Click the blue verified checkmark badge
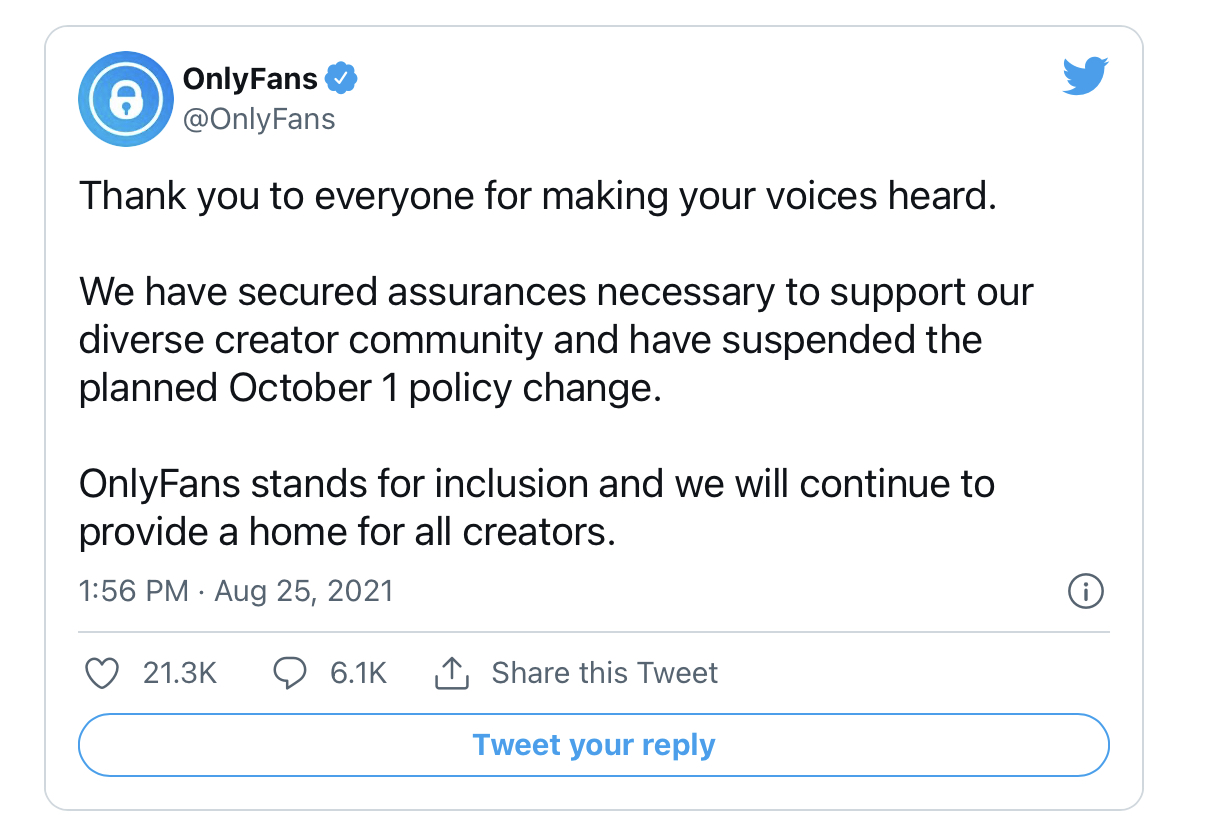Image resolution: width=1214 pixels, height=840 pixels. pyautogui.click(x=343, y=78)
